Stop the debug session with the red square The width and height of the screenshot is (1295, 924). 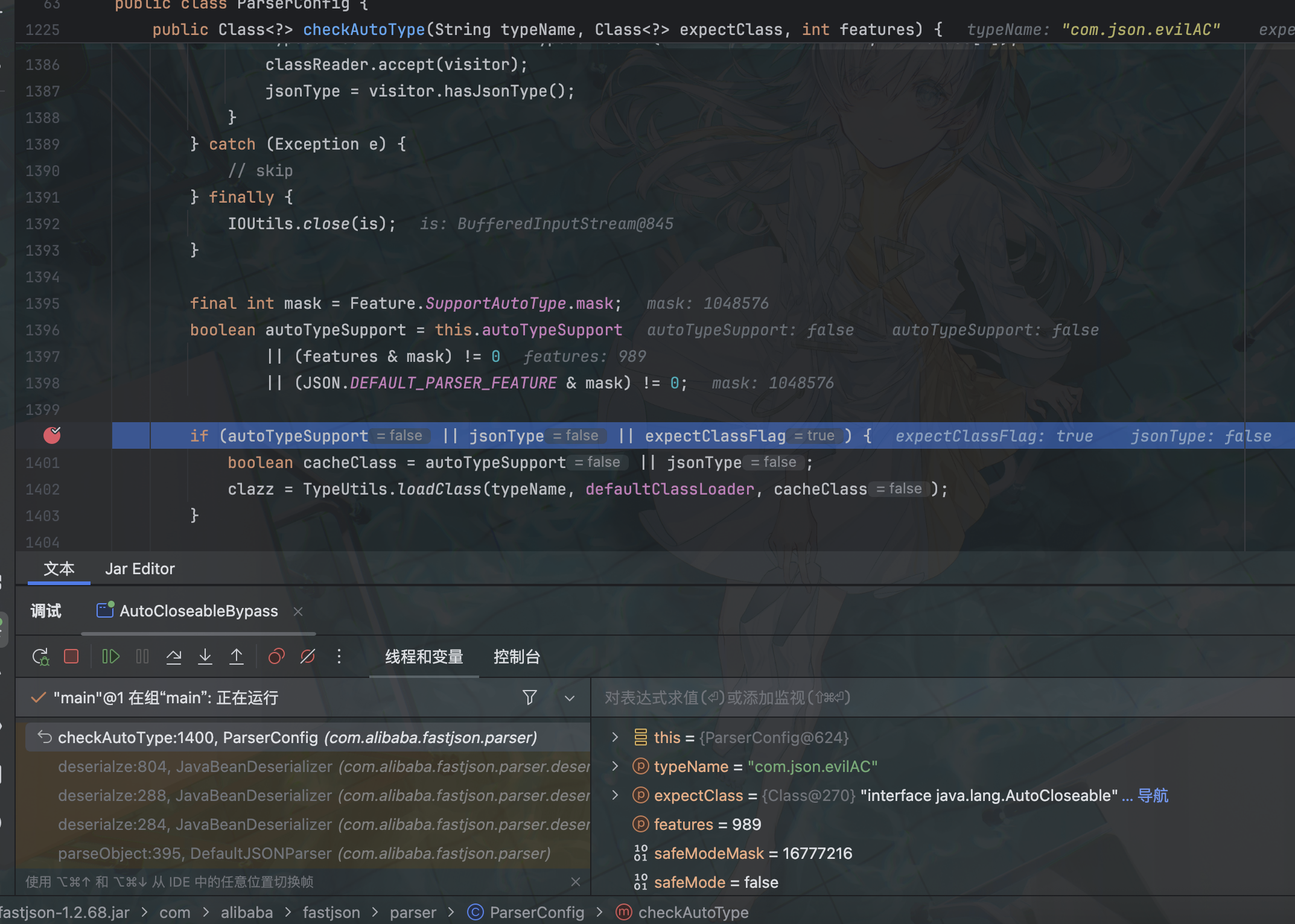point(71,656)
